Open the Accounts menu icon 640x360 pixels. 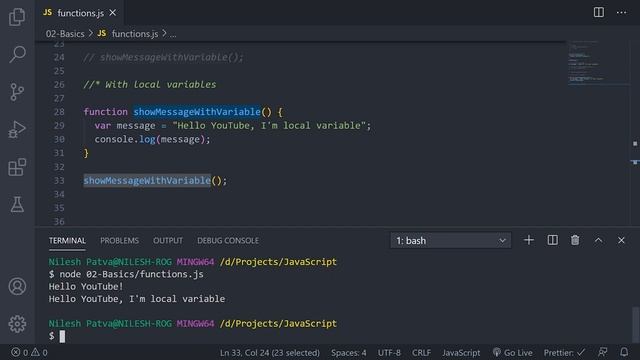(x=17, y=286)
